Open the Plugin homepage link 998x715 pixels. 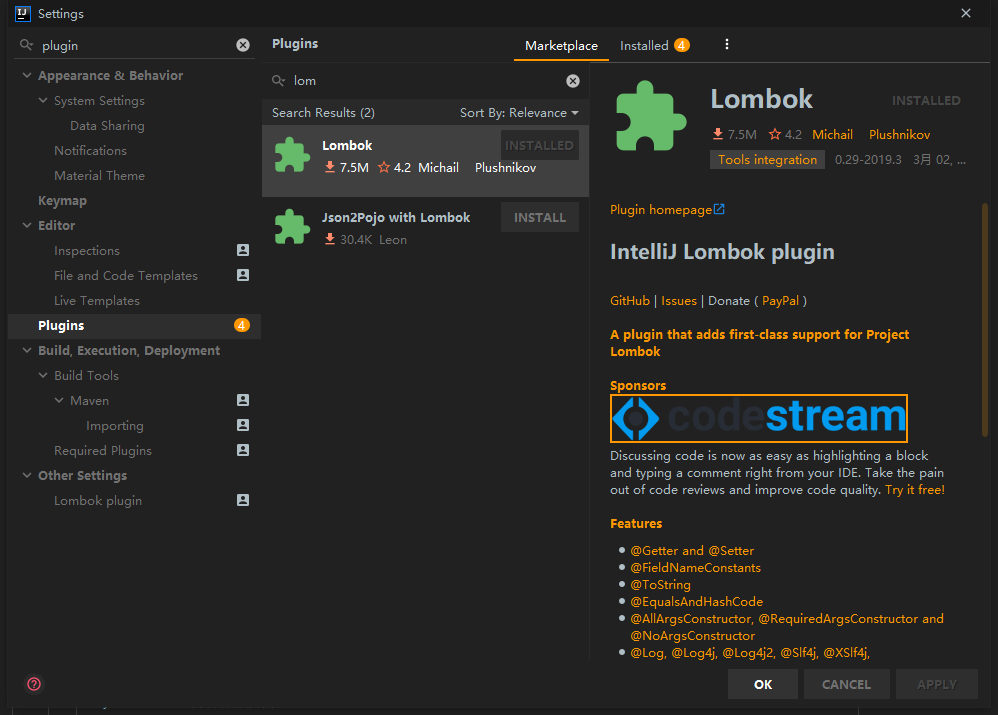[x=661, y=209]
